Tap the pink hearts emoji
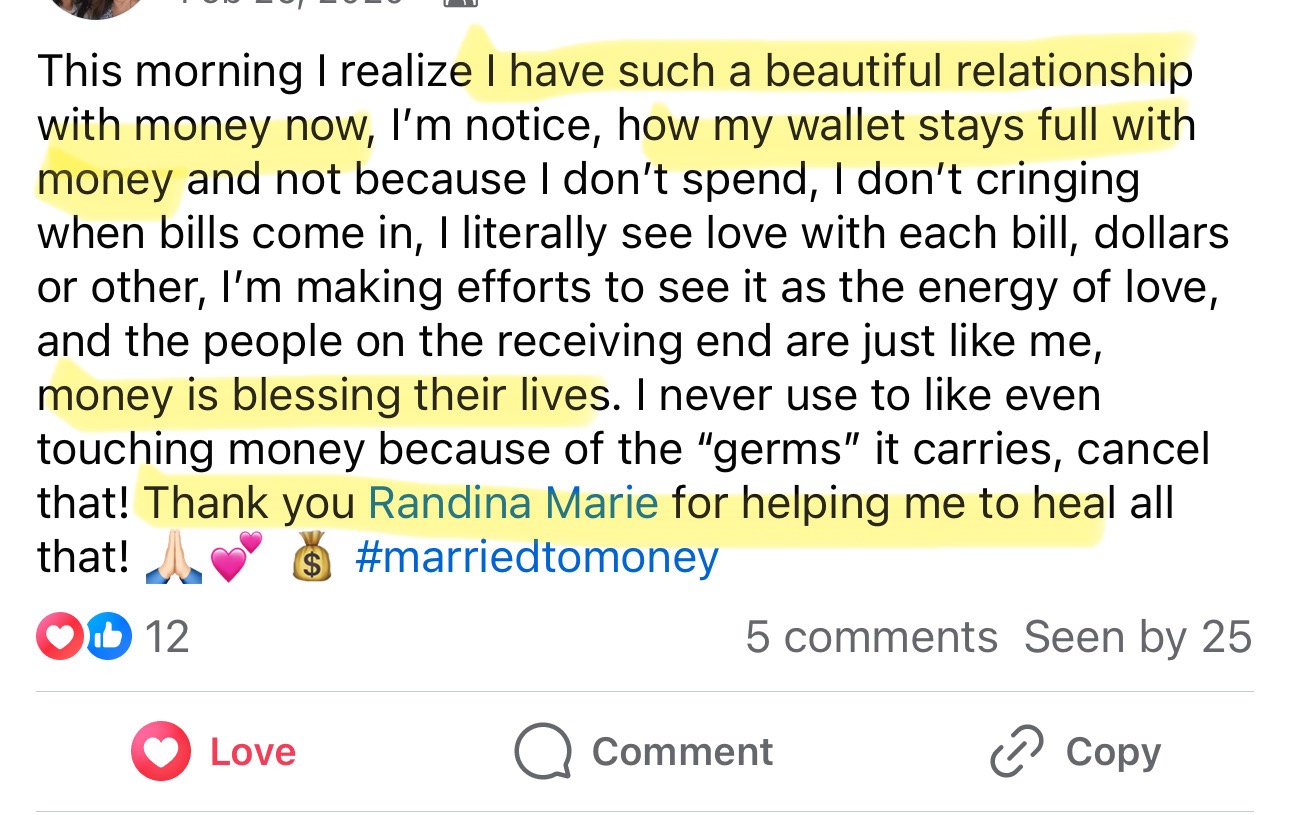 [x=235, y=558]
